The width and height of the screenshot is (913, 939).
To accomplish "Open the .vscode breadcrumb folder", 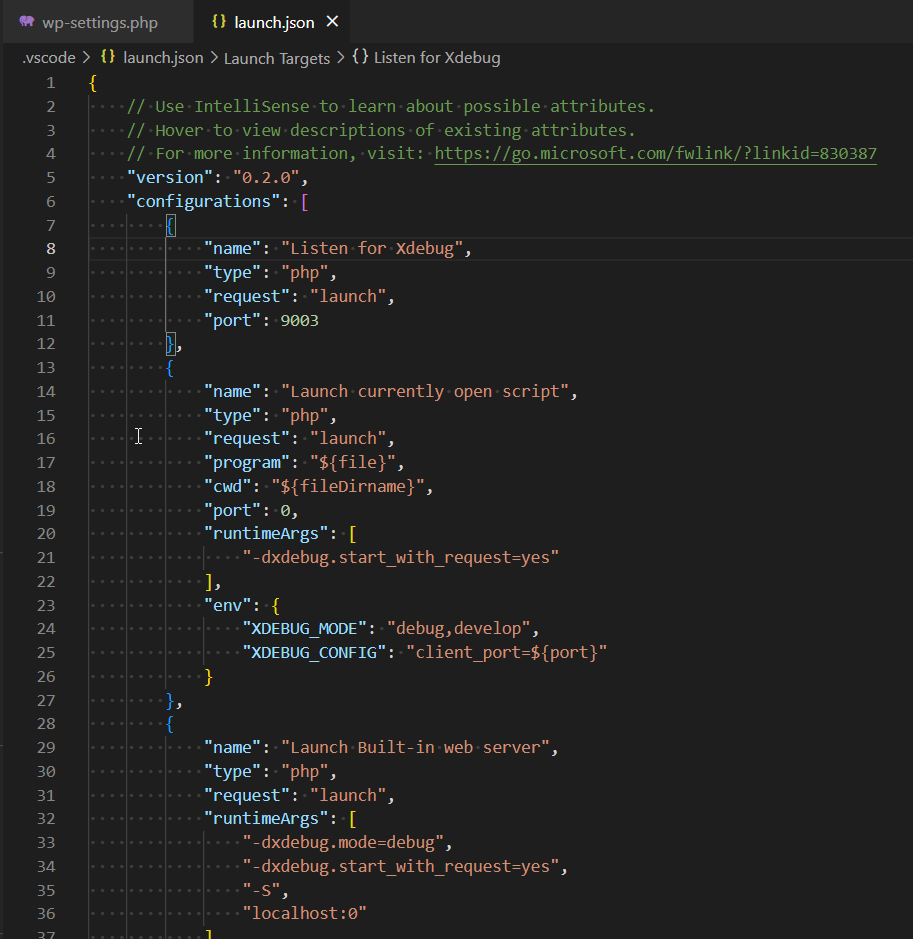I will point(48,58).
